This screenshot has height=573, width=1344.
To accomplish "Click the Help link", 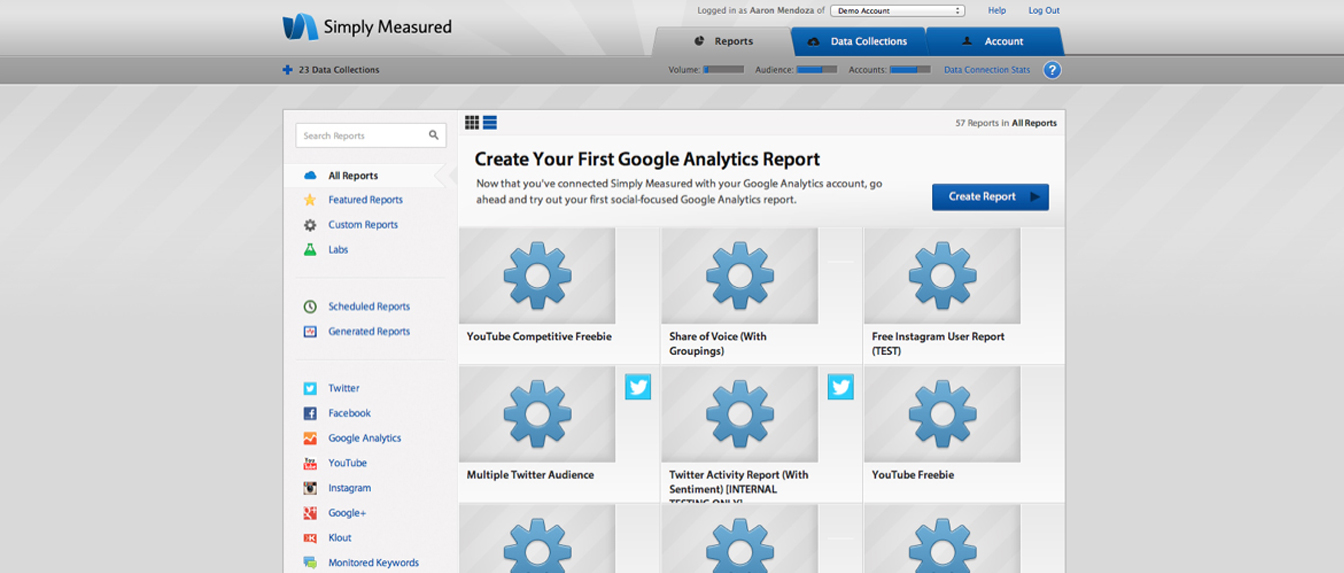I will (997, 11).
